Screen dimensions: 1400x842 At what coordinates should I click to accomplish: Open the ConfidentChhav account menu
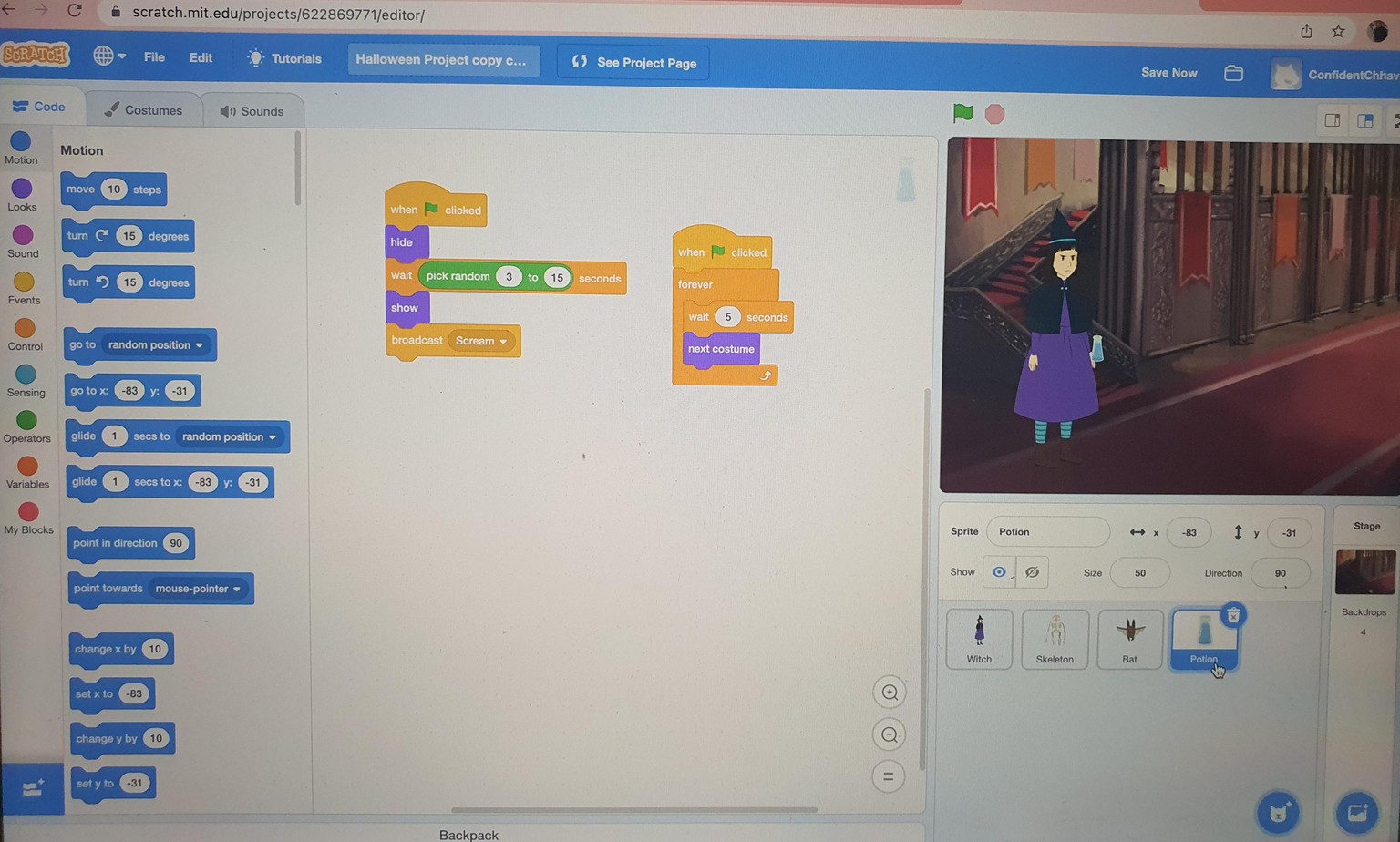[x=1334, y=75]
